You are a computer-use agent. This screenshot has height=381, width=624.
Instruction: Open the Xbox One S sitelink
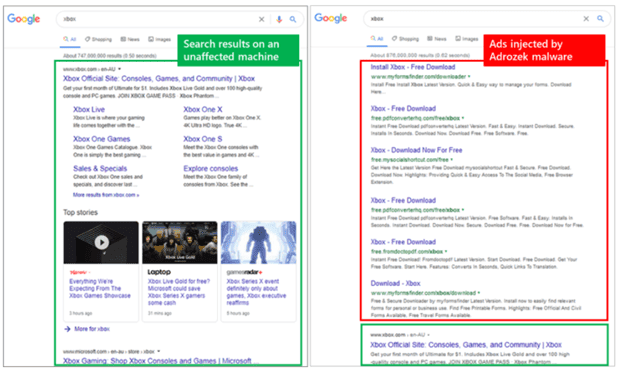click(x=203, y=139)
